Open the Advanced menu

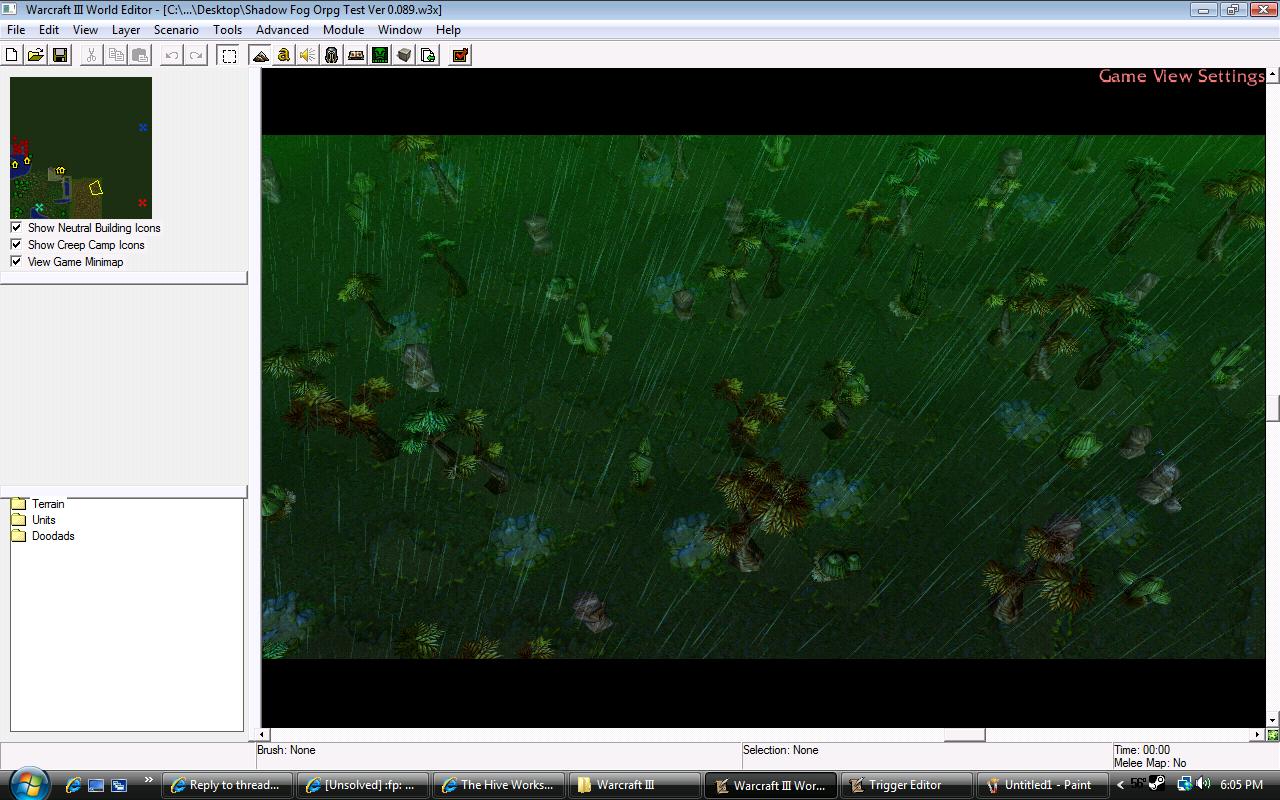tap(282, 29)
